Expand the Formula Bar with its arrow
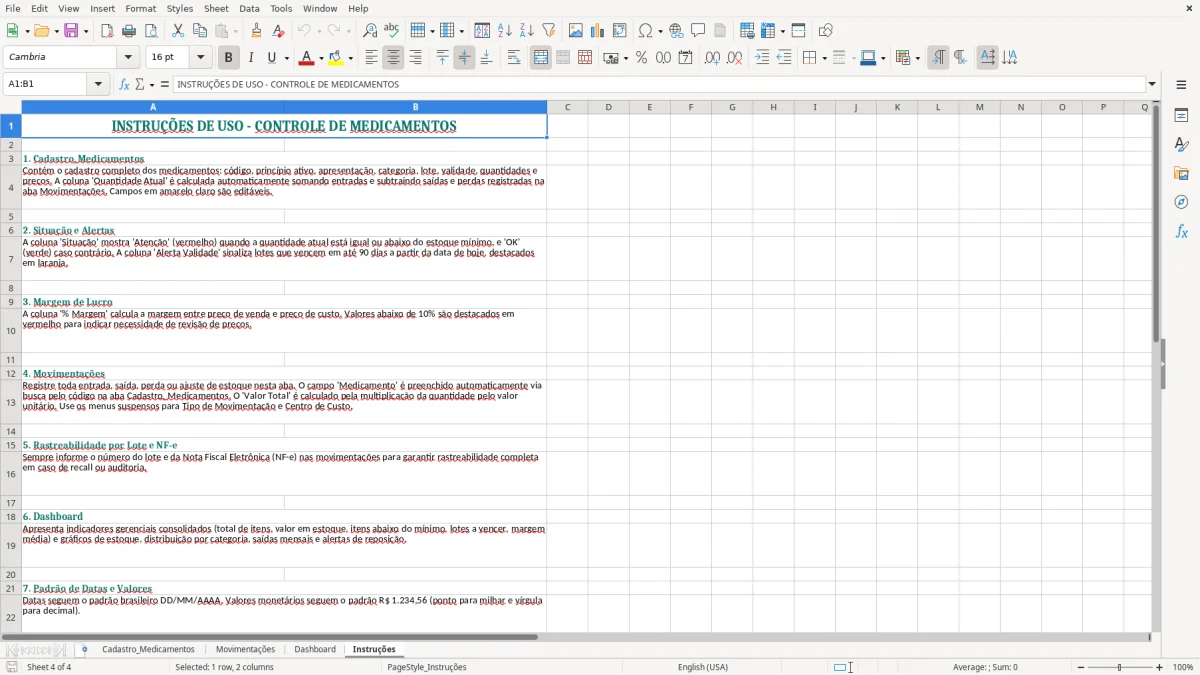This screenshot has width=1200, height=675. coord(1152,85)
